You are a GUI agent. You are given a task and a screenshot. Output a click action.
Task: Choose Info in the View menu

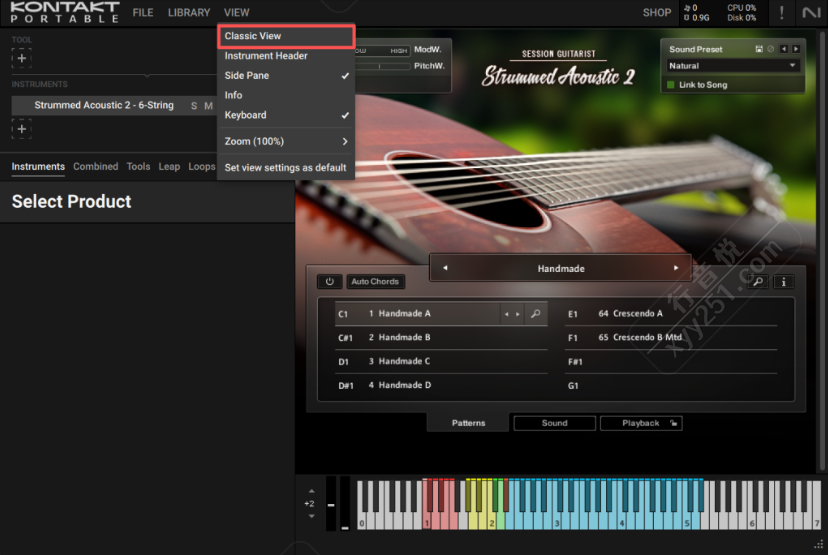click(286, 95)
